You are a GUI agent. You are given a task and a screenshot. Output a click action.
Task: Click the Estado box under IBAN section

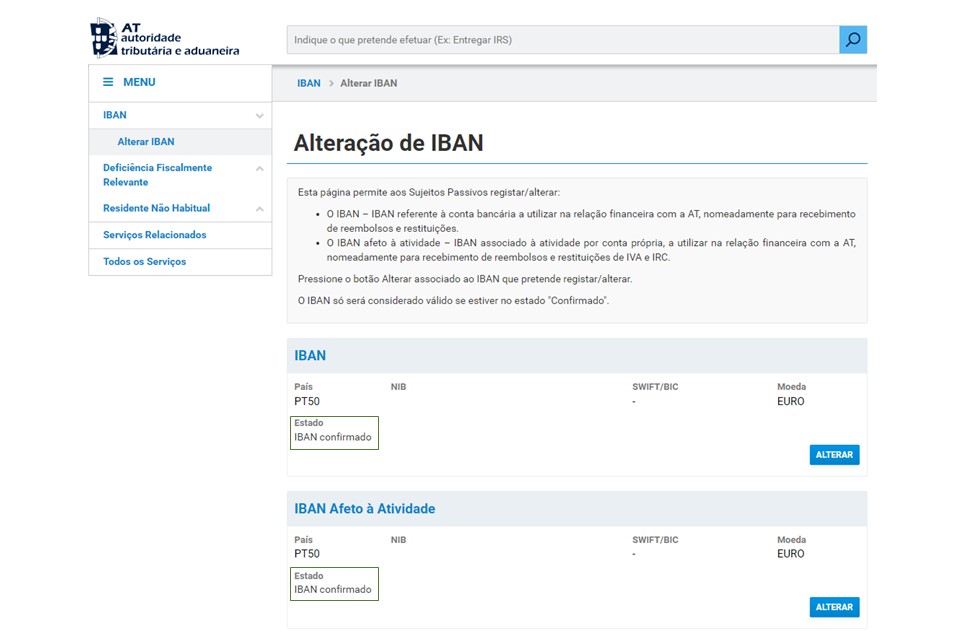point(334,432)
